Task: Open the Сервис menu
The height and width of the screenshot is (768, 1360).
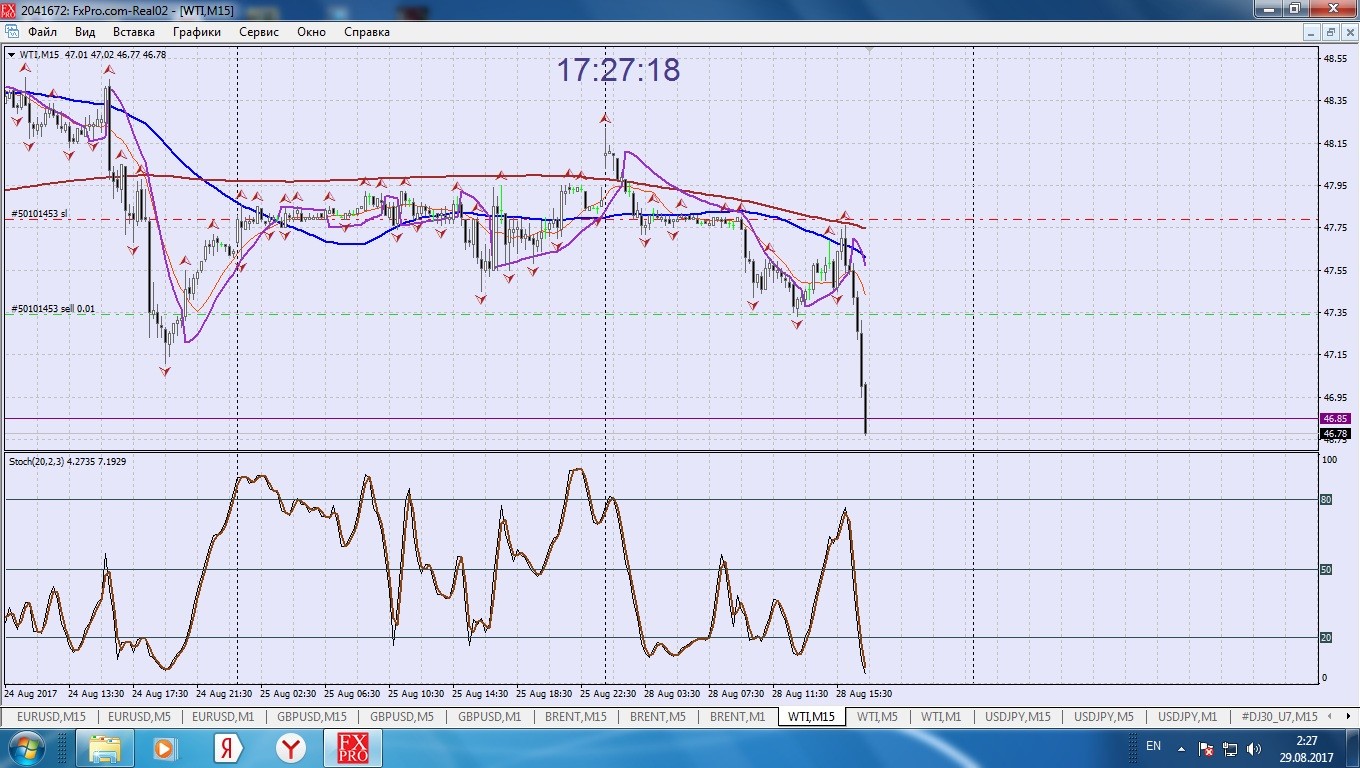Action: [x=259, y=32]
